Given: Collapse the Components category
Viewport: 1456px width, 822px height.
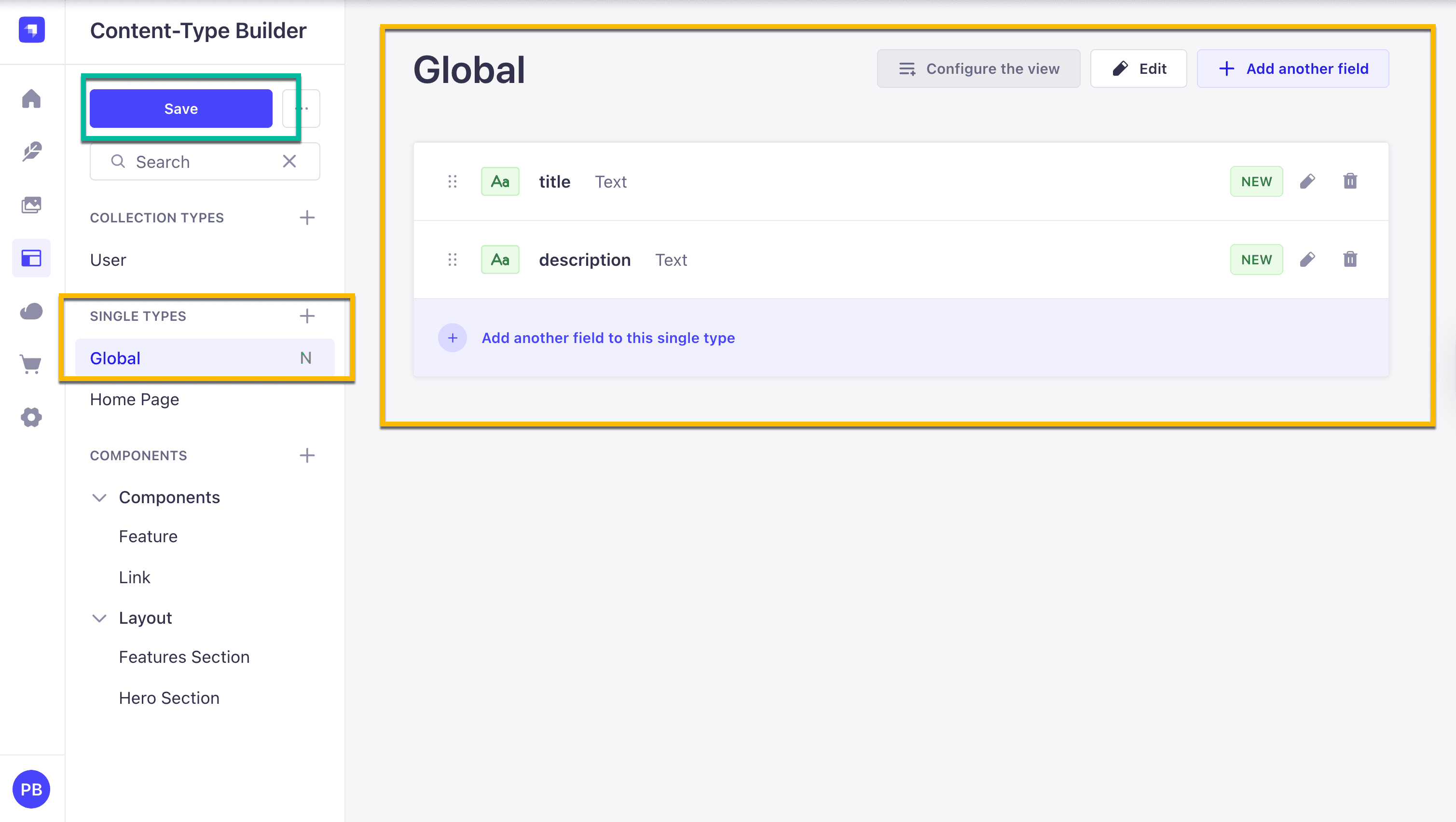Looking at the screenshot, I should [x=99, y=497].
